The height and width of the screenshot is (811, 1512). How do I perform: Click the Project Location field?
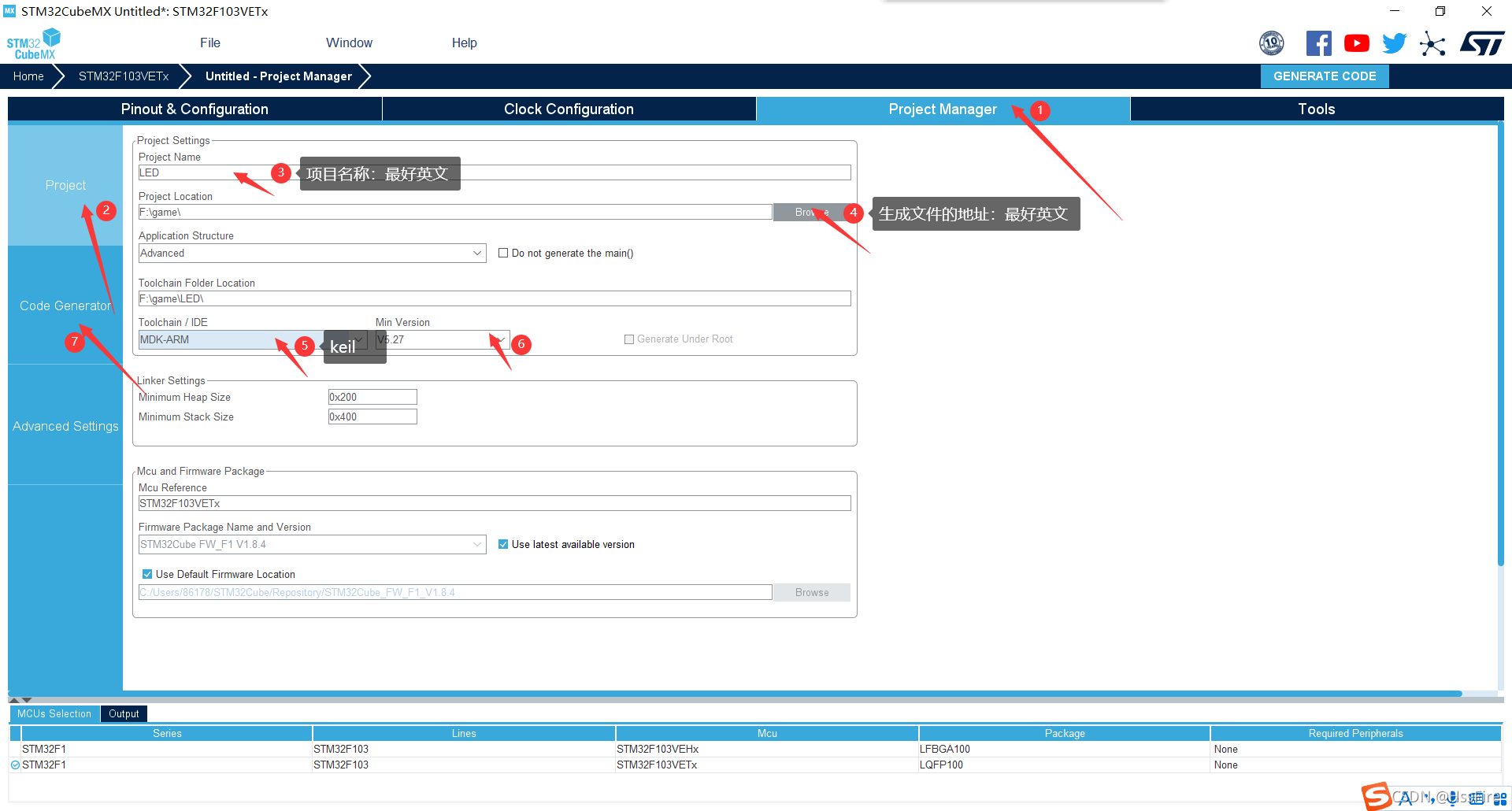click(455, 212)
